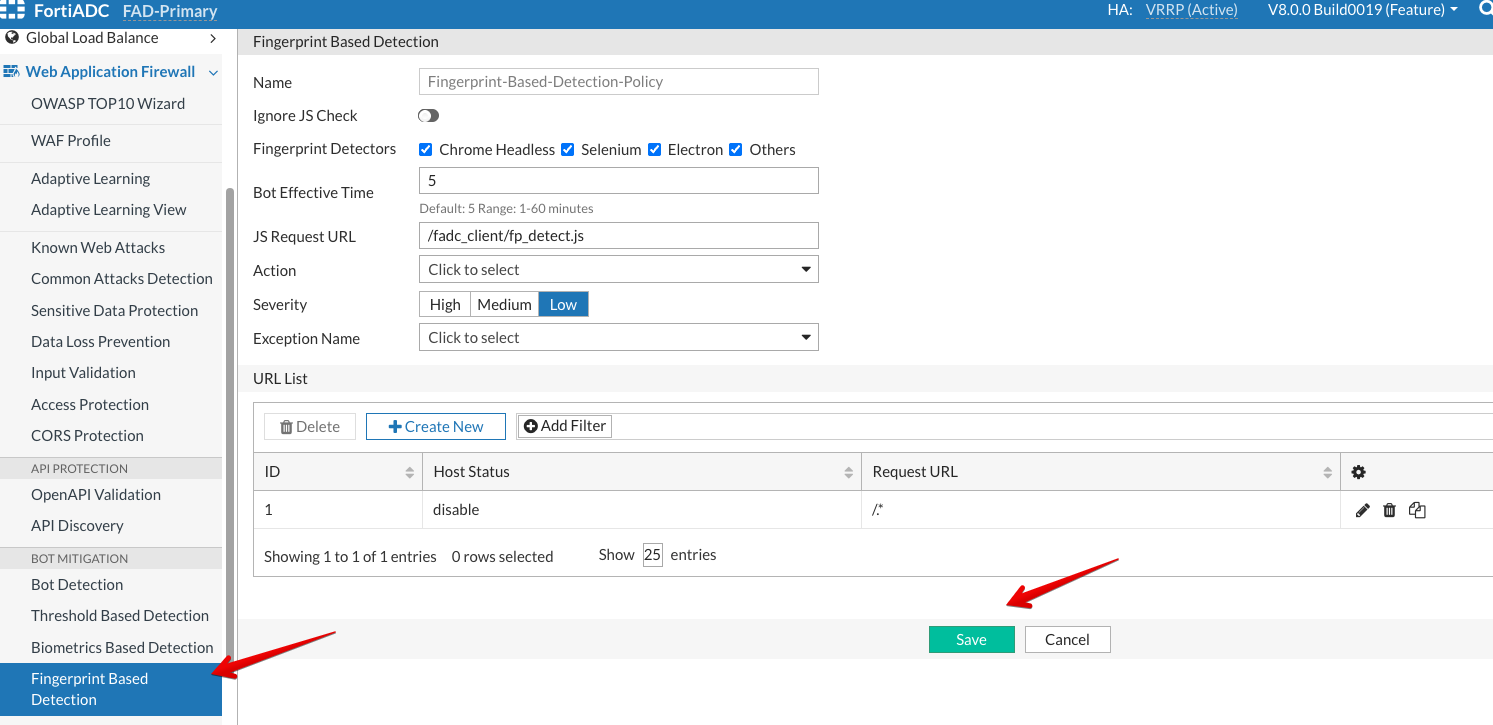Click the ID column sort arrows

pyautogui.click(x=409, y=472)
